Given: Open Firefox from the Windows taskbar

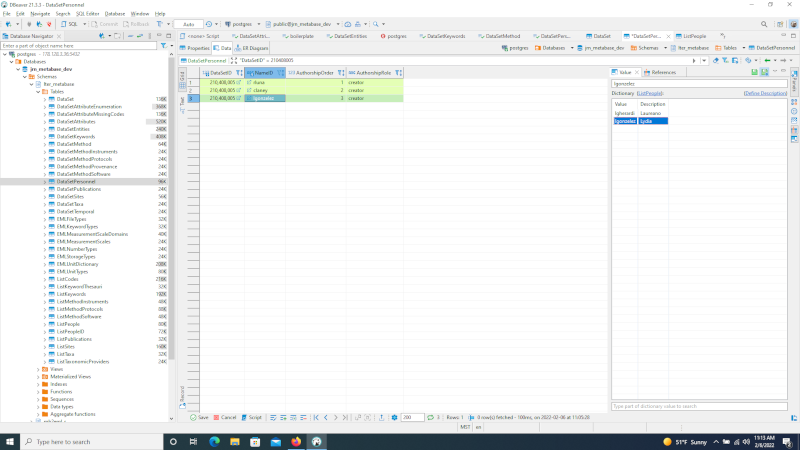Looking at the screenshot, I should pyautogui.click(x=296, y=441).
